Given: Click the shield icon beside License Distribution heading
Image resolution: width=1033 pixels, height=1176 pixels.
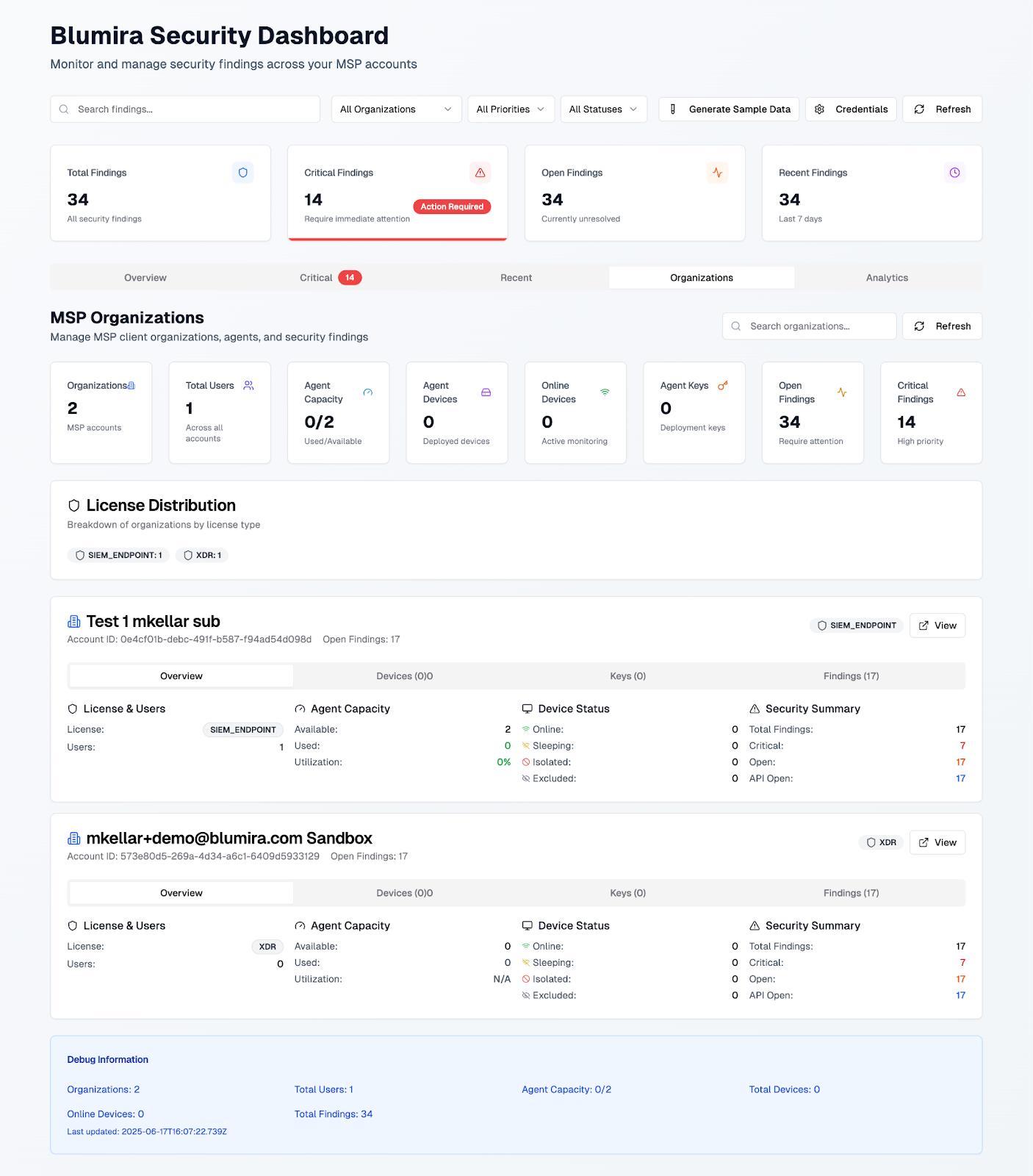Looking at the screenshot, I should pyautogui.click(x=73, y=506).
